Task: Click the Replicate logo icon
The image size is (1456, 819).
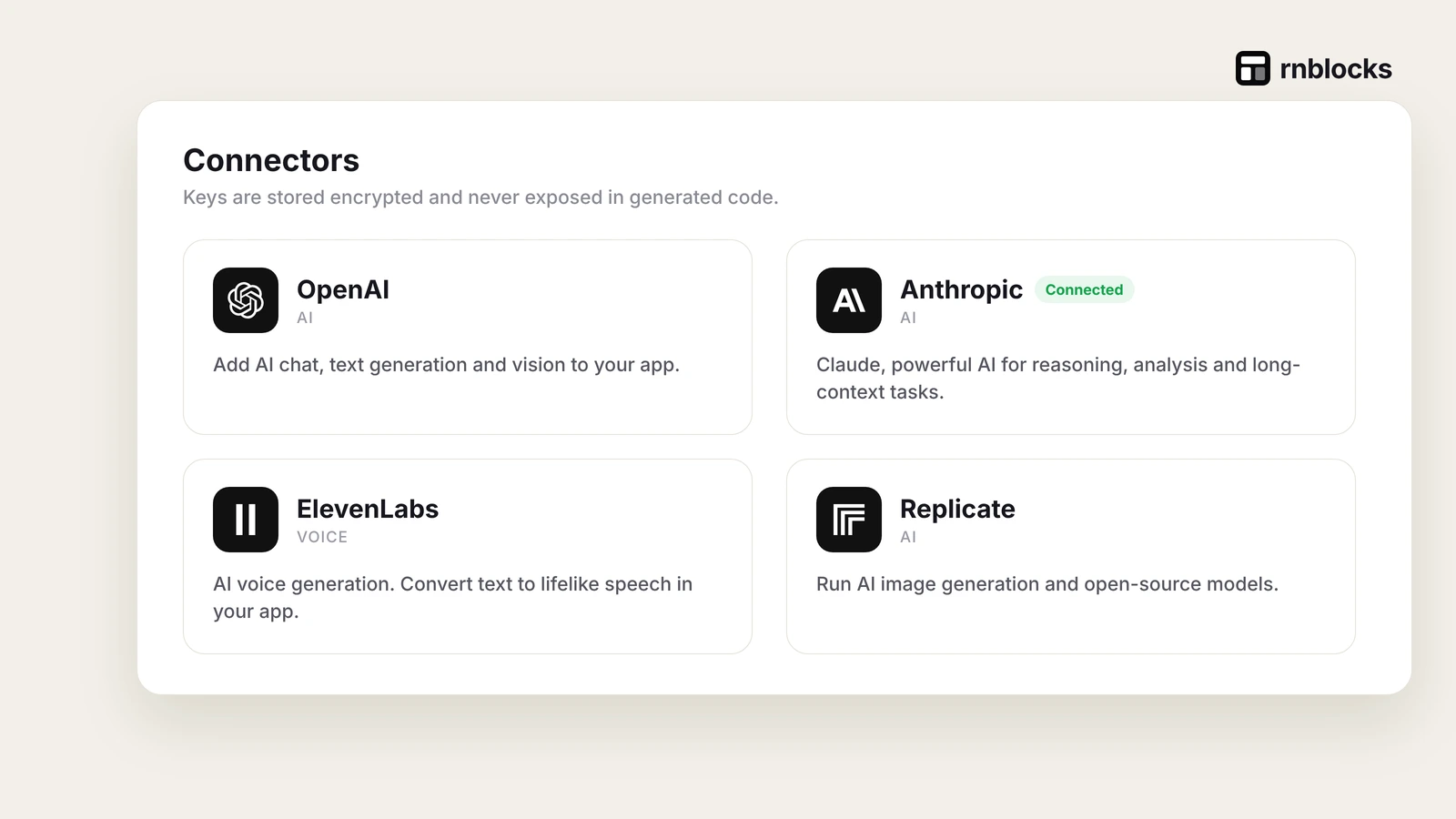Action: click(x=849, y=520)
